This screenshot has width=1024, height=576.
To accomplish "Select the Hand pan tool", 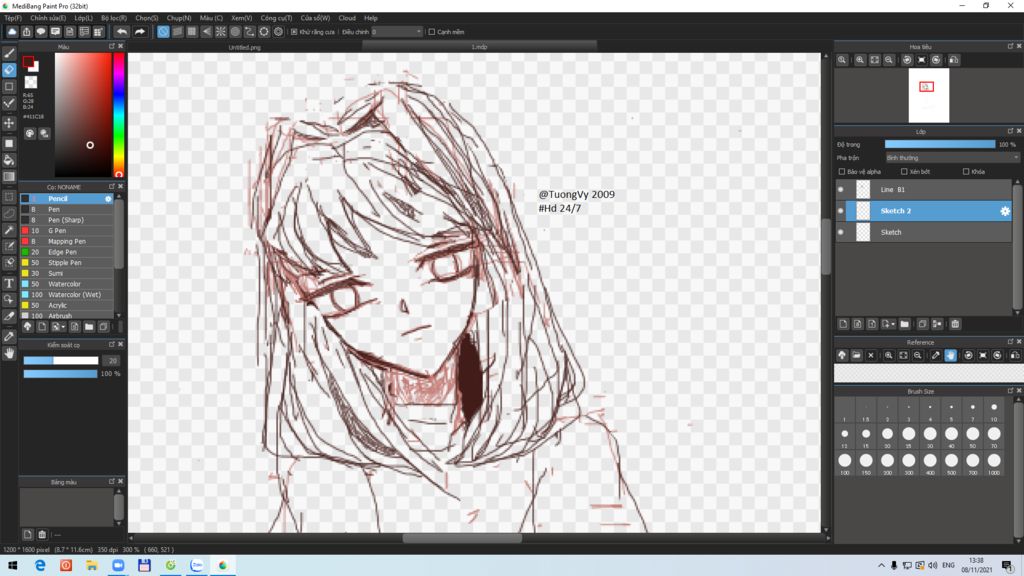I will [x=9, y=353].
